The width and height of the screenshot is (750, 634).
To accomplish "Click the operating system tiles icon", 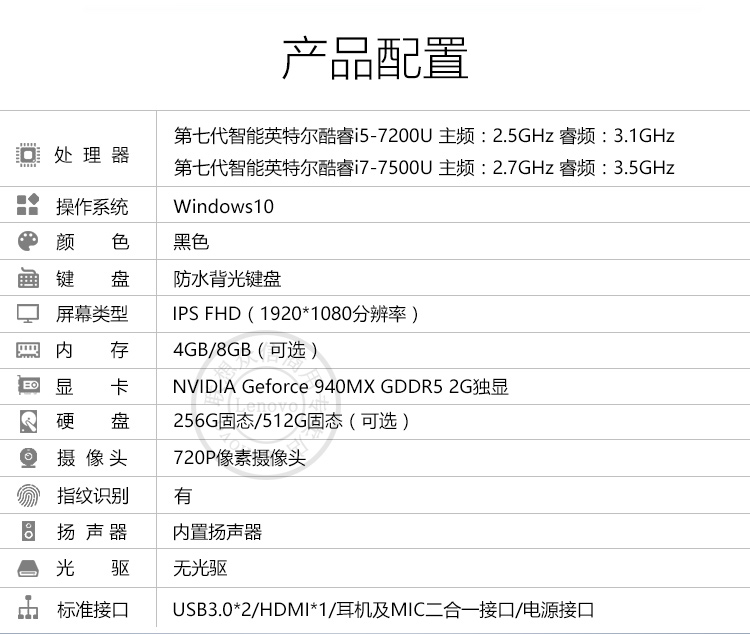I will coord(28,207).
